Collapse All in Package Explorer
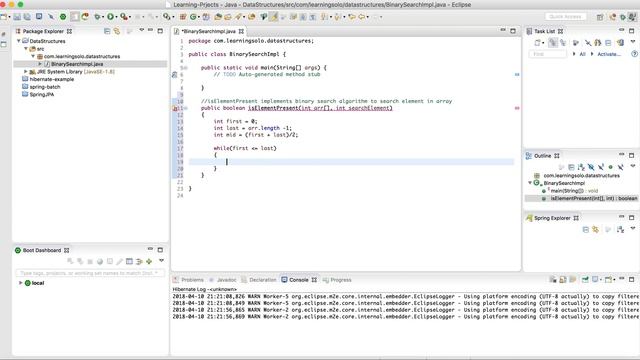The height and width of the screenshot is (360, 640). tap(107, 31)
